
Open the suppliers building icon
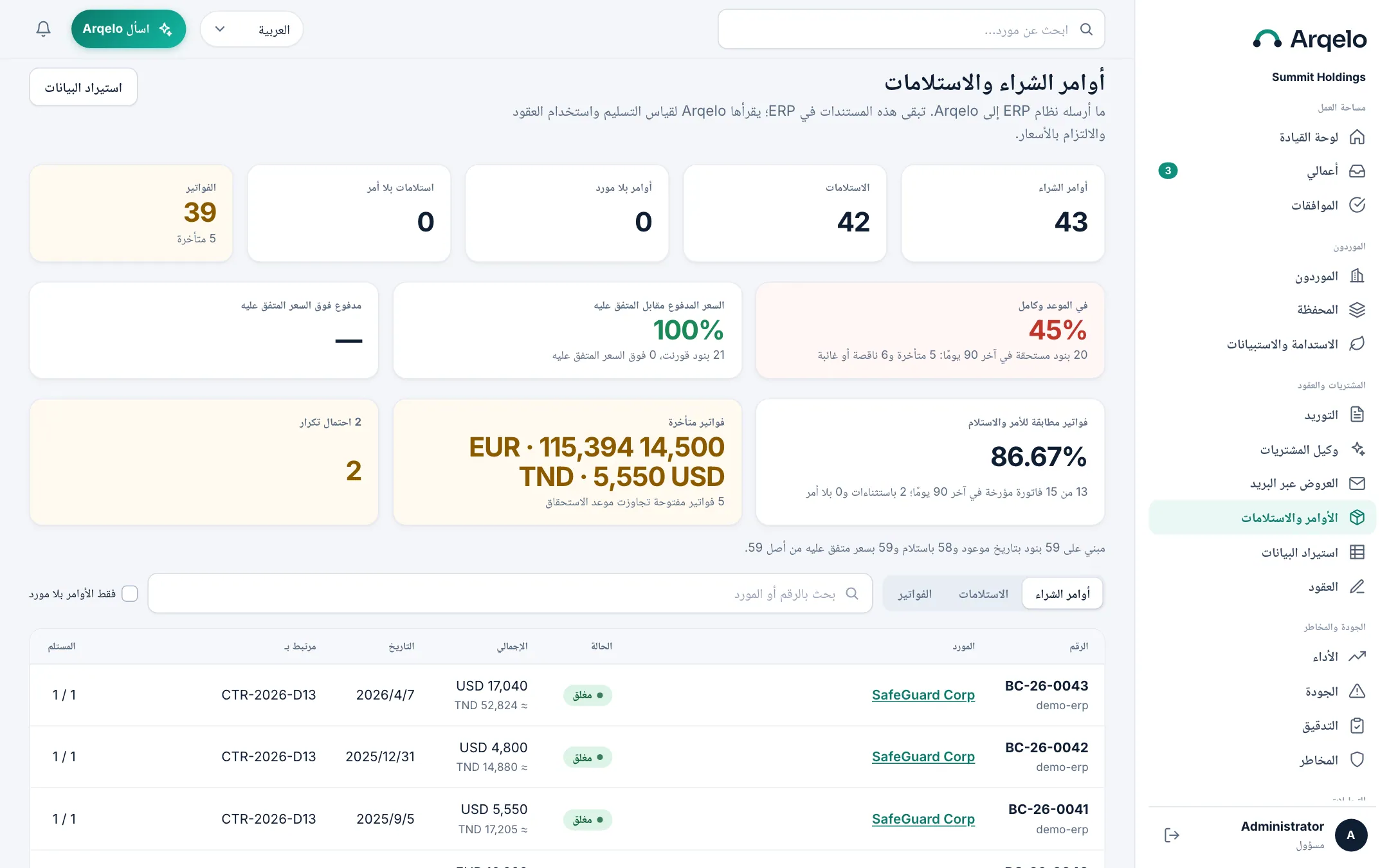tap(1357, 276)
